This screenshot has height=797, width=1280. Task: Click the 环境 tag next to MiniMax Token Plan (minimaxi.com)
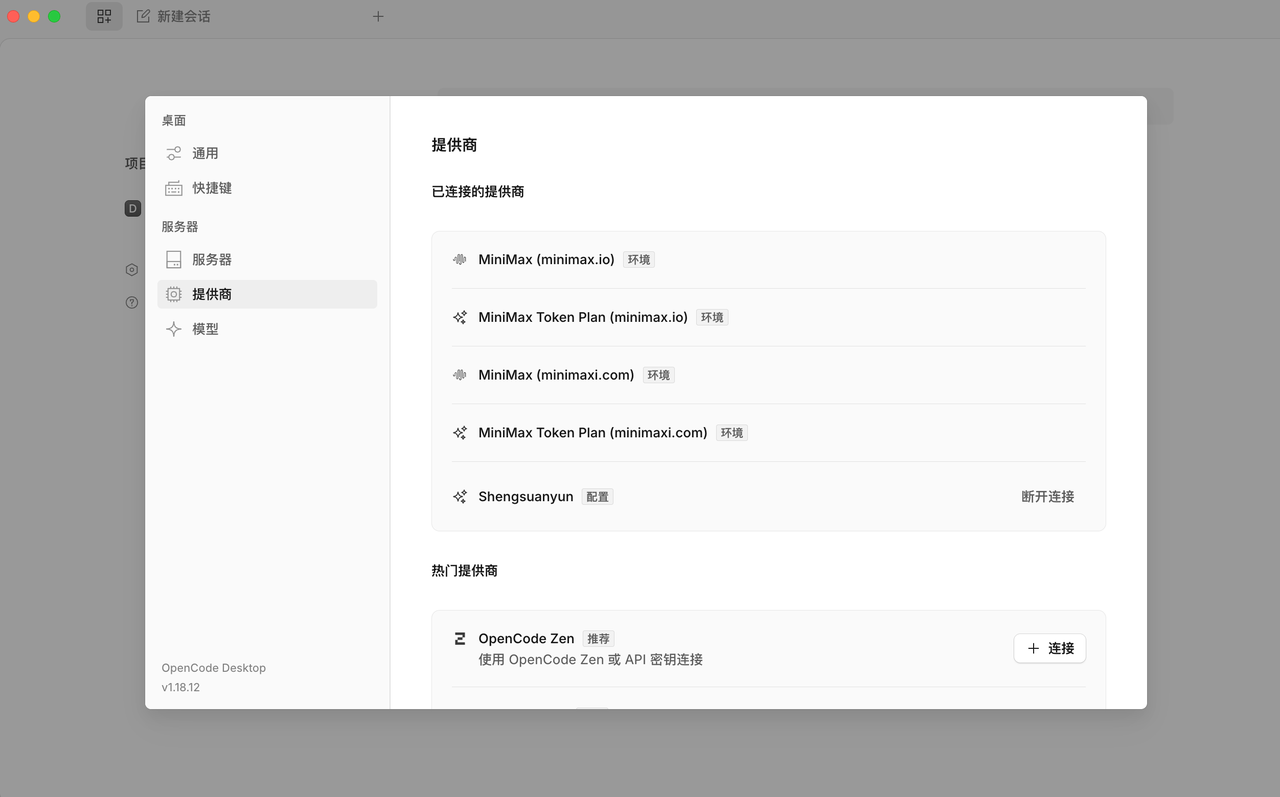coord(732,433)
